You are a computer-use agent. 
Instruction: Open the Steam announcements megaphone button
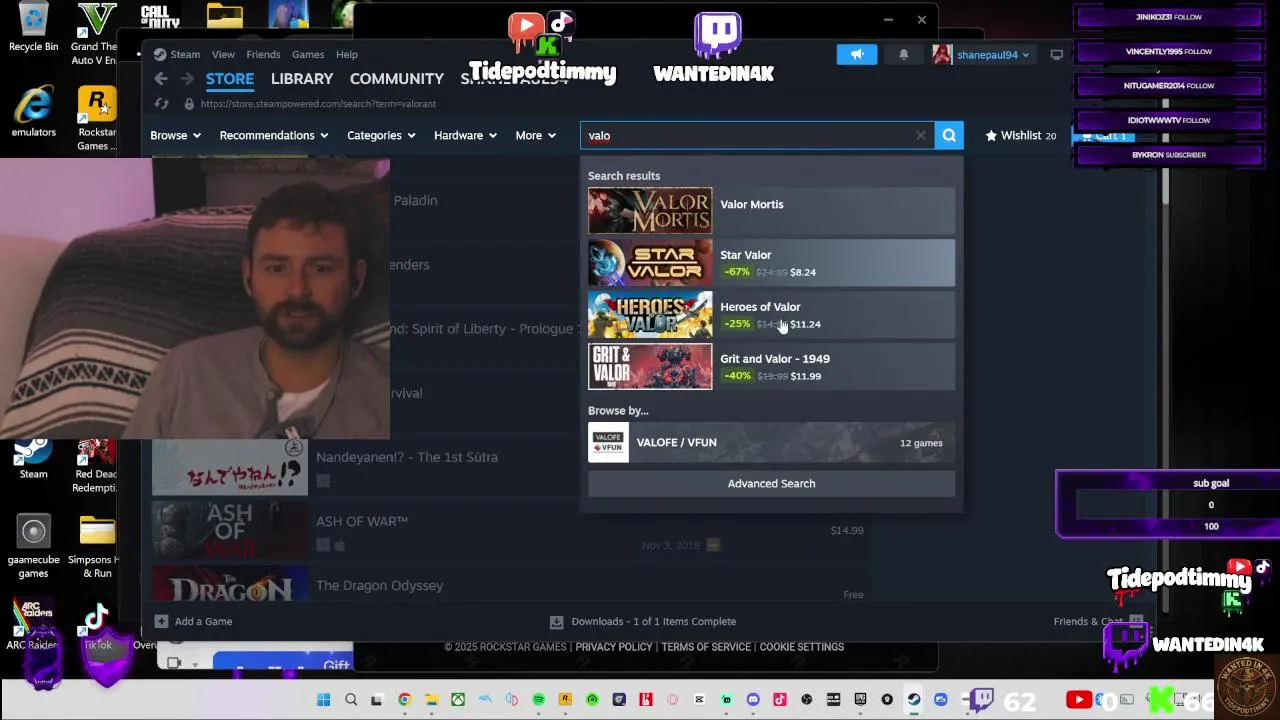(x=857, y=55)
